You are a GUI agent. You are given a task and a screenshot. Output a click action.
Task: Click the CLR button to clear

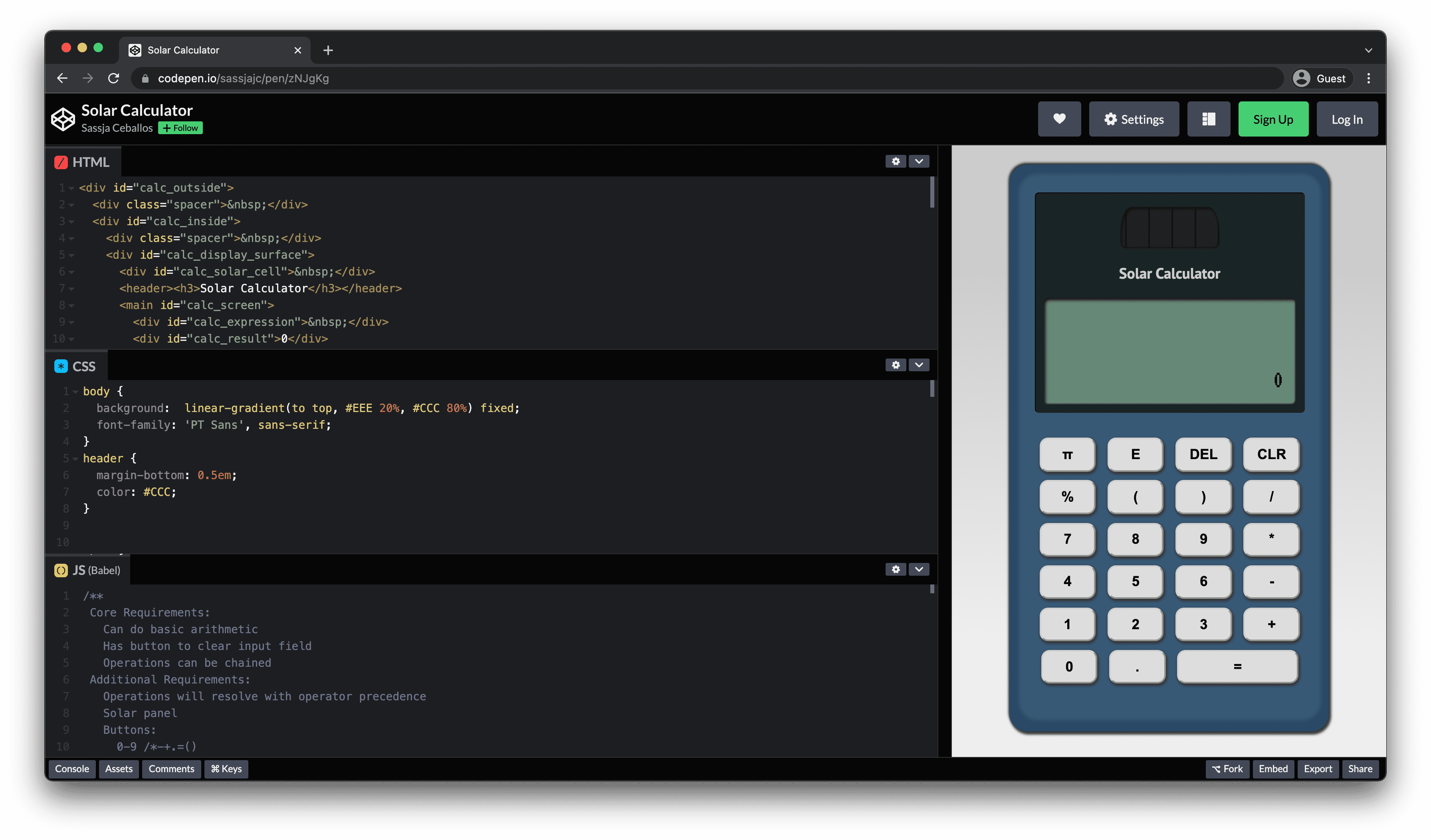[x=1271, y=454]
